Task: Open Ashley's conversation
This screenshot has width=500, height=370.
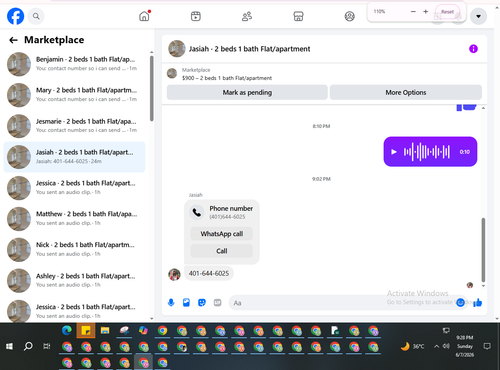Action: click(74, 281)
